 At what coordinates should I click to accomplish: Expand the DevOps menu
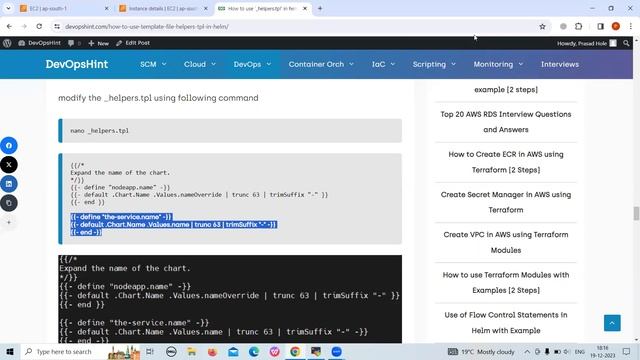(x=252, y=64)
